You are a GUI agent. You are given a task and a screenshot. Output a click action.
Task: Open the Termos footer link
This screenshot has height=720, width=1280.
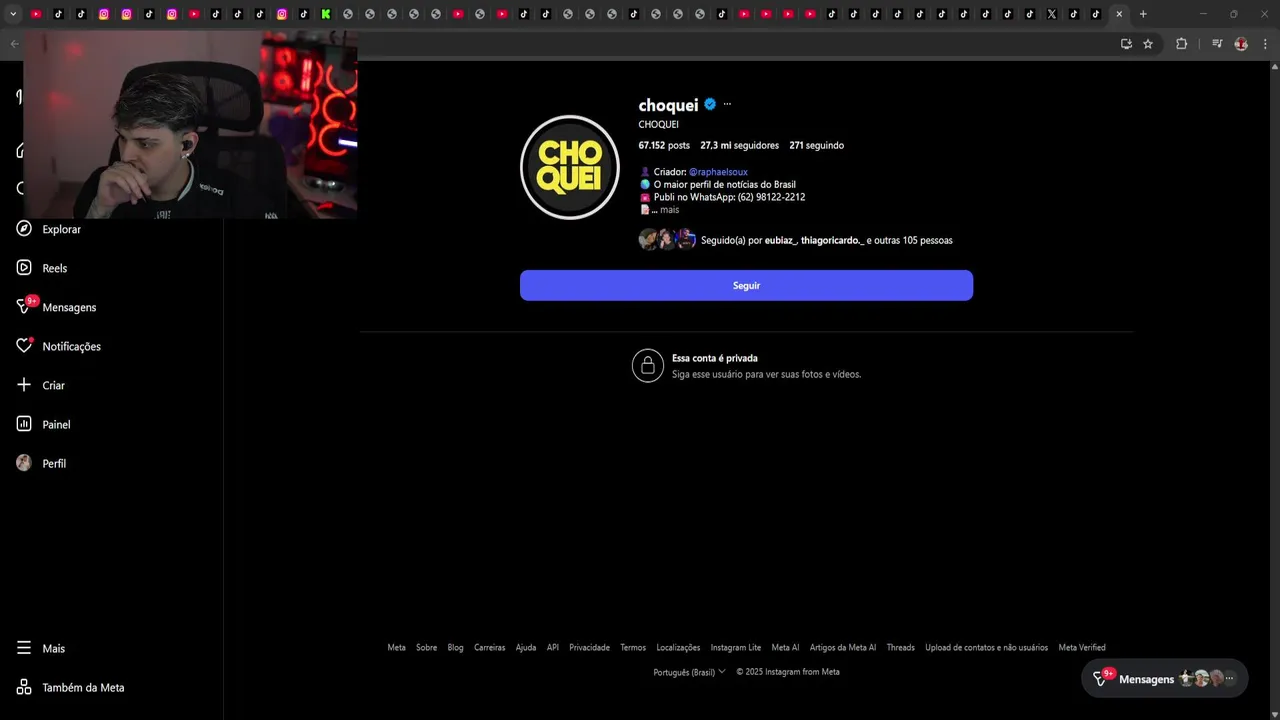pyautogui.click(x=633, y=647)
